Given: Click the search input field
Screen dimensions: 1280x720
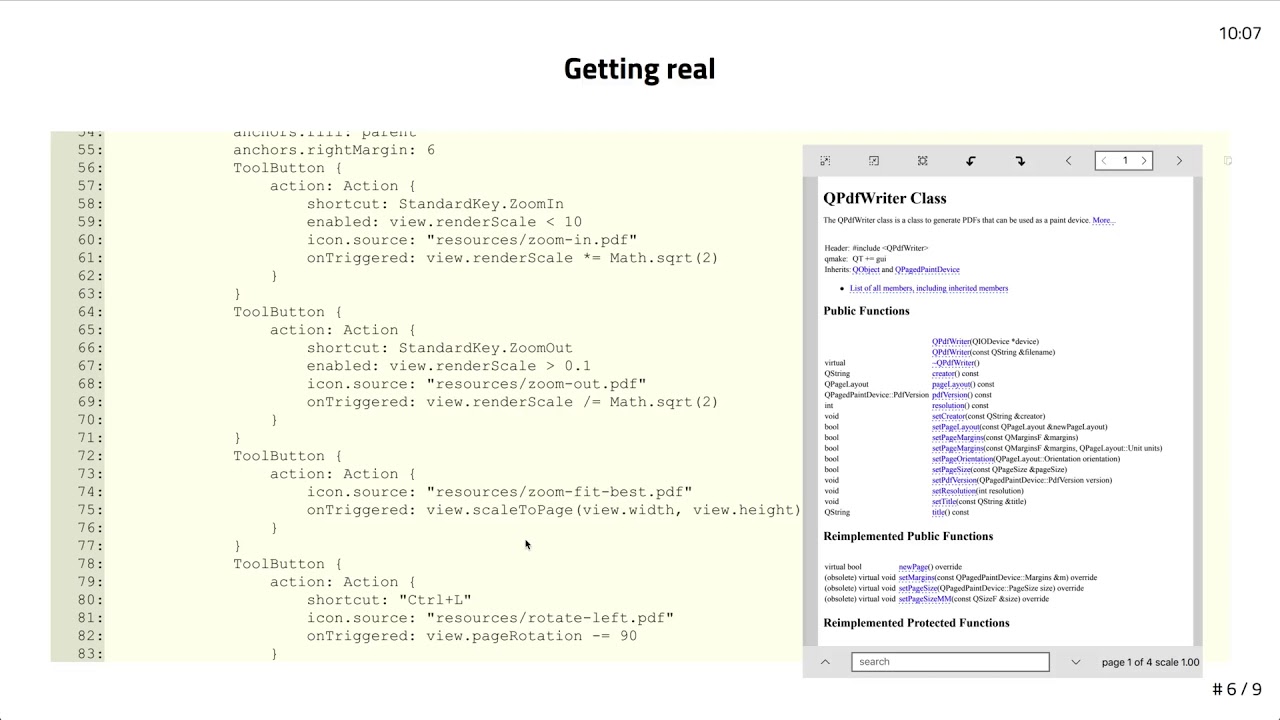Looking at the screenshot, I should (x=950, y=662).
